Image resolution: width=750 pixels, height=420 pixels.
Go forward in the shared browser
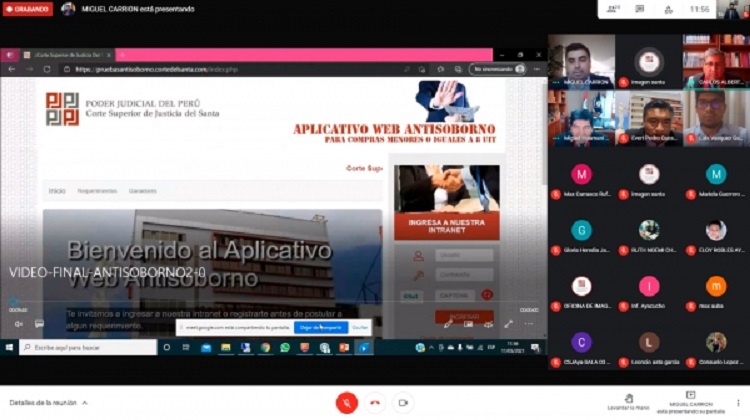29,69
